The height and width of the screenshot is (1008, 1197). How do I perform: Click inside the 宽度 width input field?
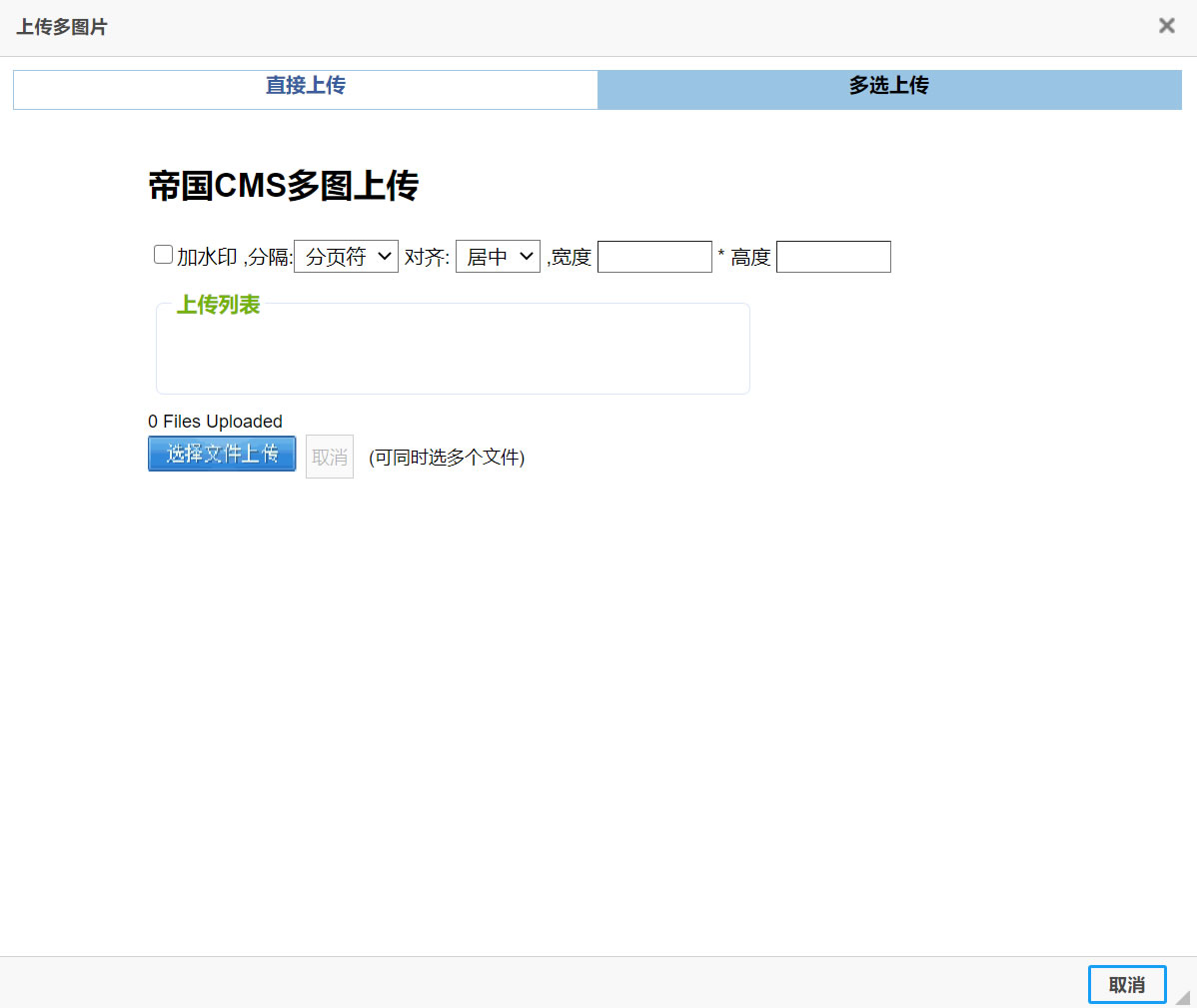(x=654, y=257)
